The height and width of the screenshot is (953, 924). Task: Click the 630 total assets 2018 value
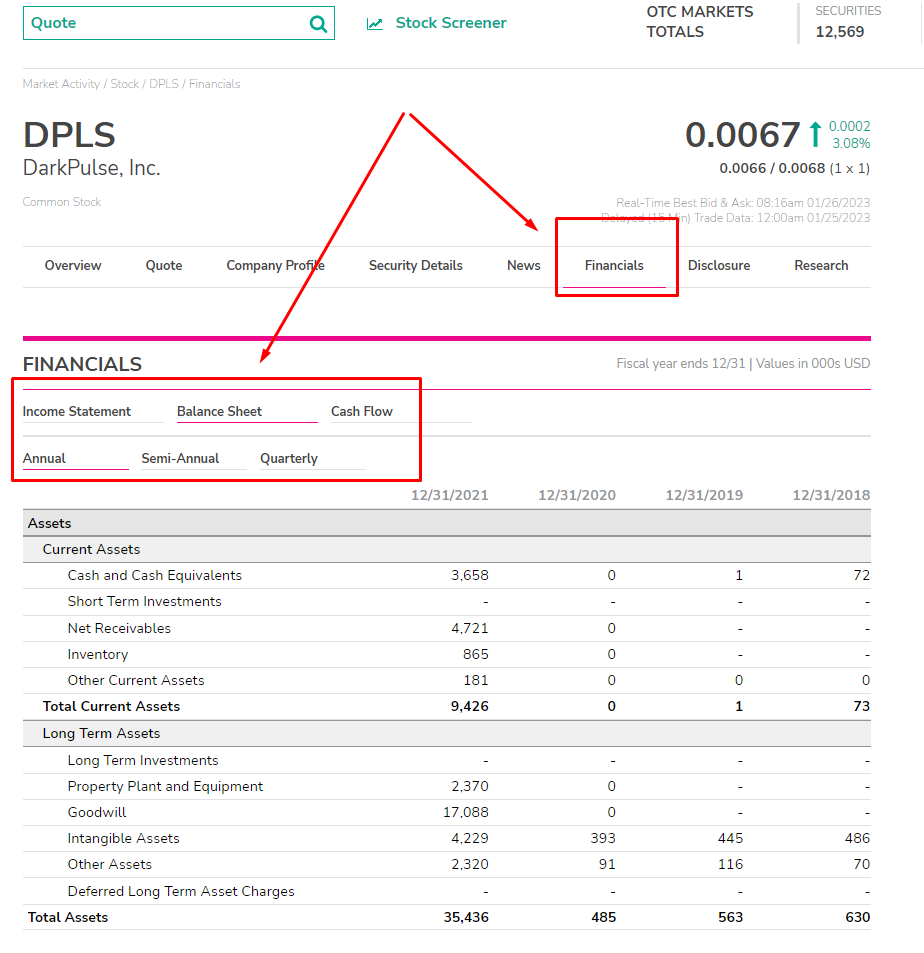(857, 918)
